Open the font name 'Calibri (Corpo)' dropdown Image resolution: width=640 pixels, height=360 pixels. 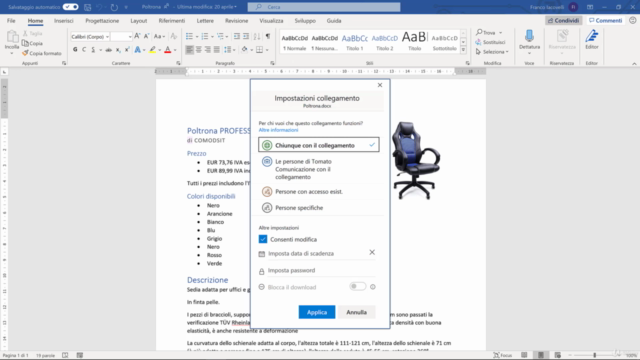point(107,36)
